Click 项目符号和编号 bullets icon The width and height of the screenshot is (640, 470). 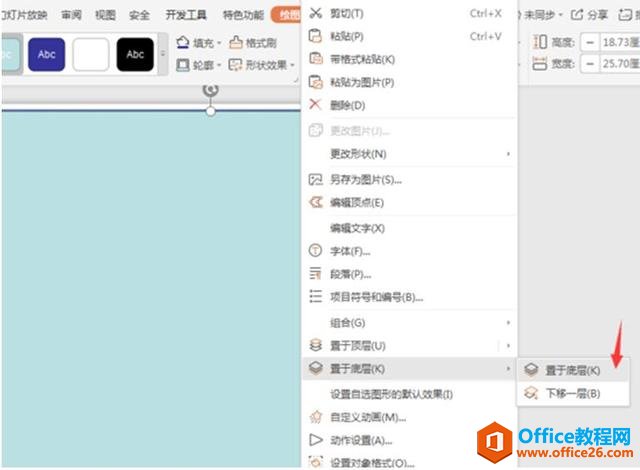[x=316, y=297]
